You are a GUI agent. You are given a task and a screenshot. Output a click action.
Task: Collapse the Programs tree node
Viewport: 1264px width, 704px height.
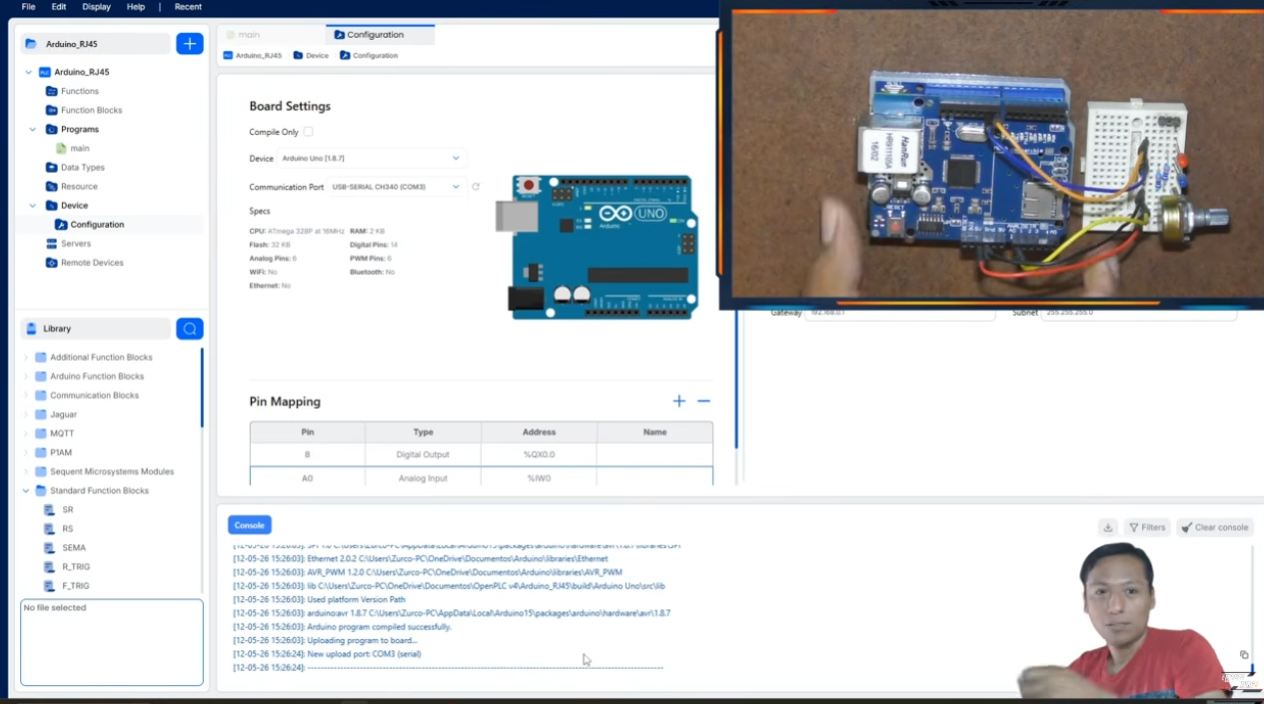point(33,129)
